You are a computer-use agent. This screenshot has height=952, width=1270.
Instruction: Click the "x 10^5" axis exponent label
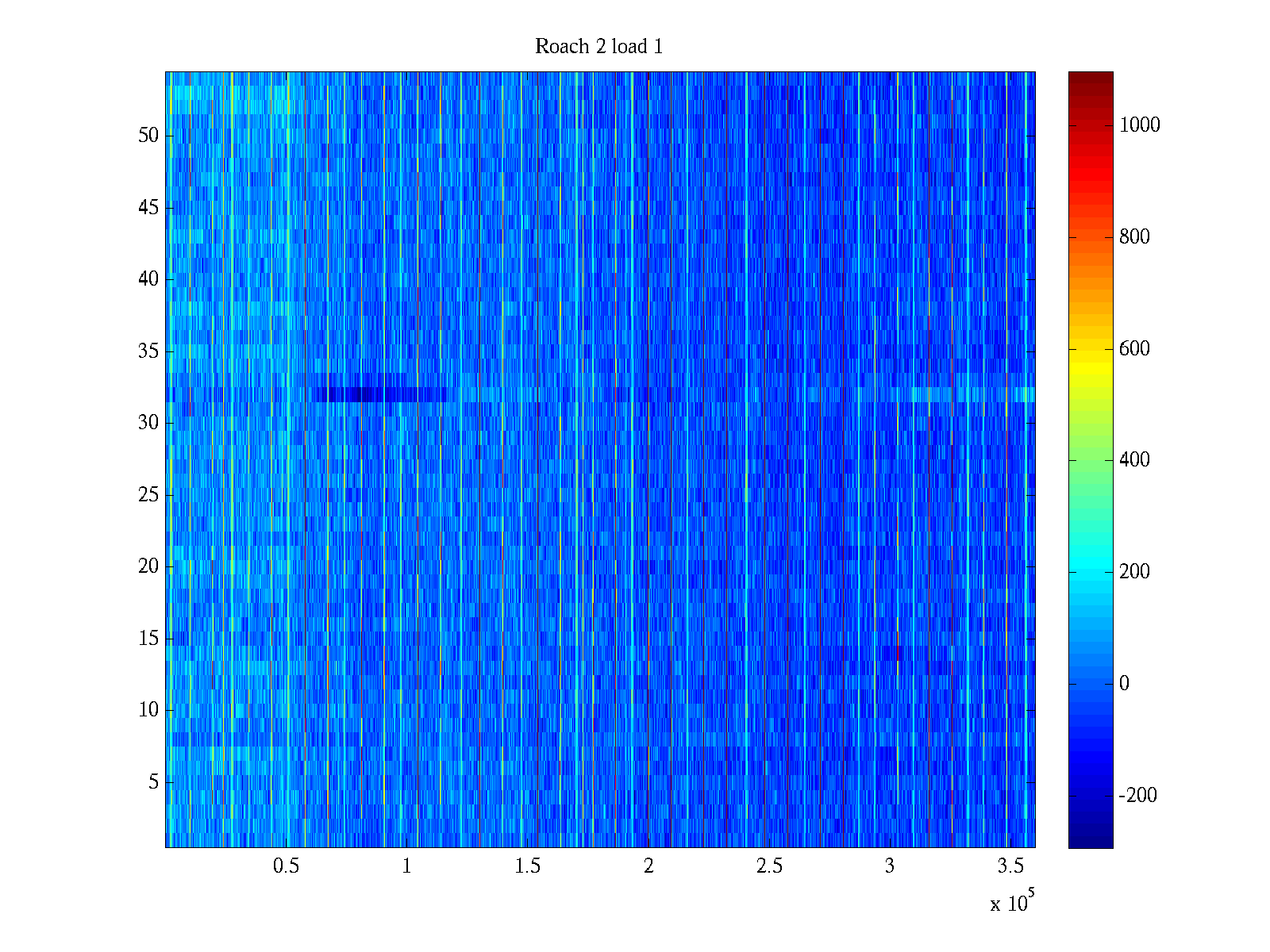click(x=1011, y=902)
